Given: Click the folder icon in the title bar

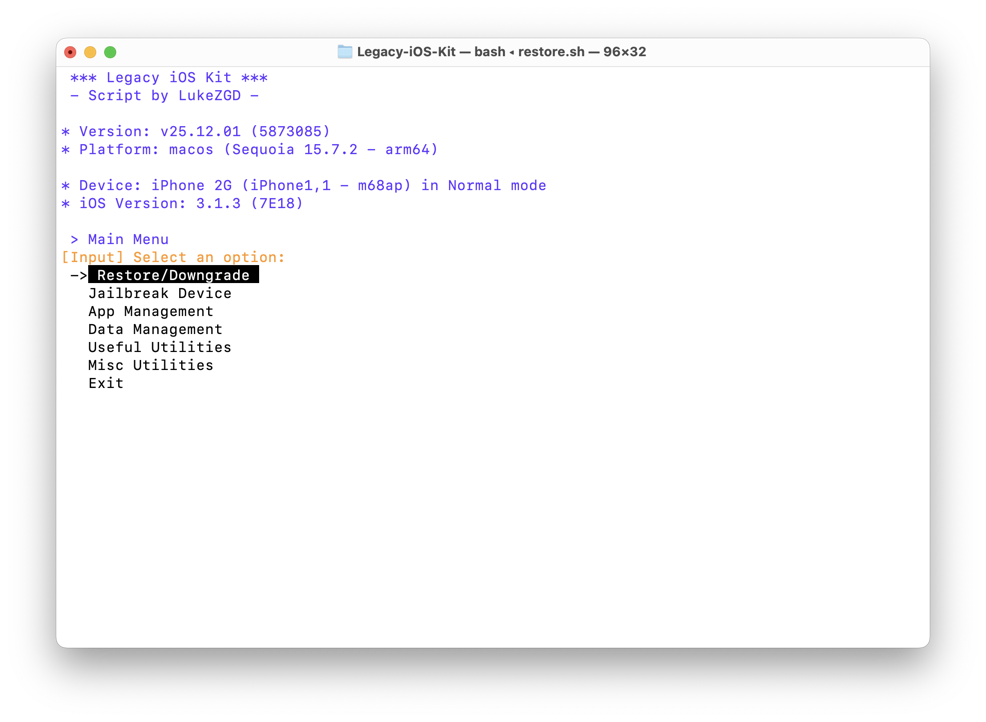Looking at the screenshot, I should click(345, 52).
